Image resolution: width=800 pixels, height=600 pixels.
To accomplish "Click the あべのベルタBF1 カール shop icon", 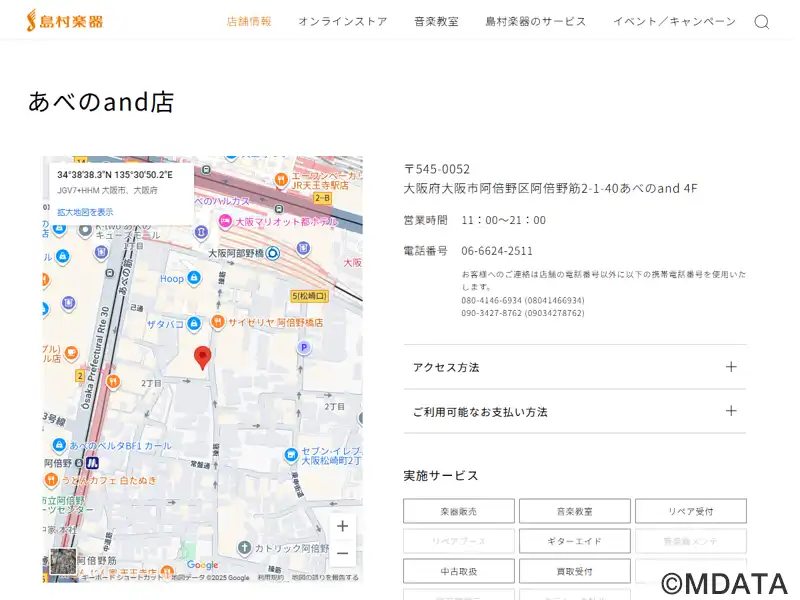I will click(59, 445).
